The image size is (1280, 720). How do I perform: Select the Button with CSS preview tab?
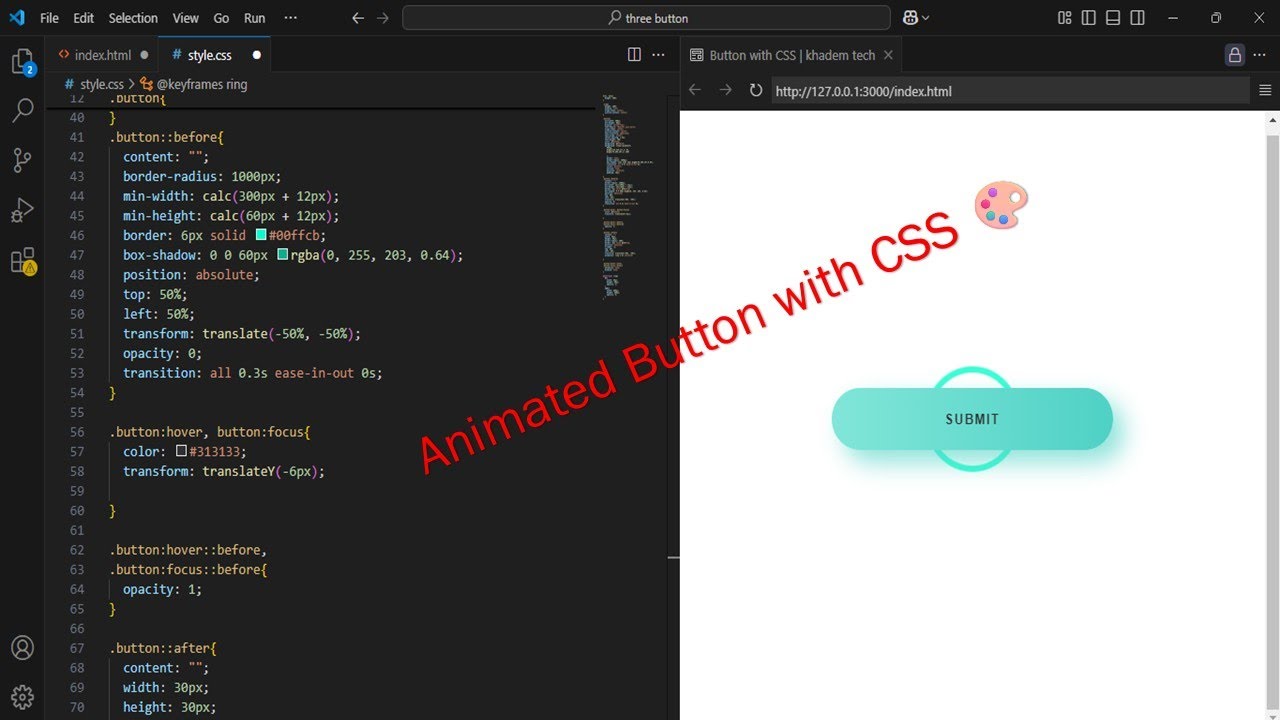tap(792, 55)
